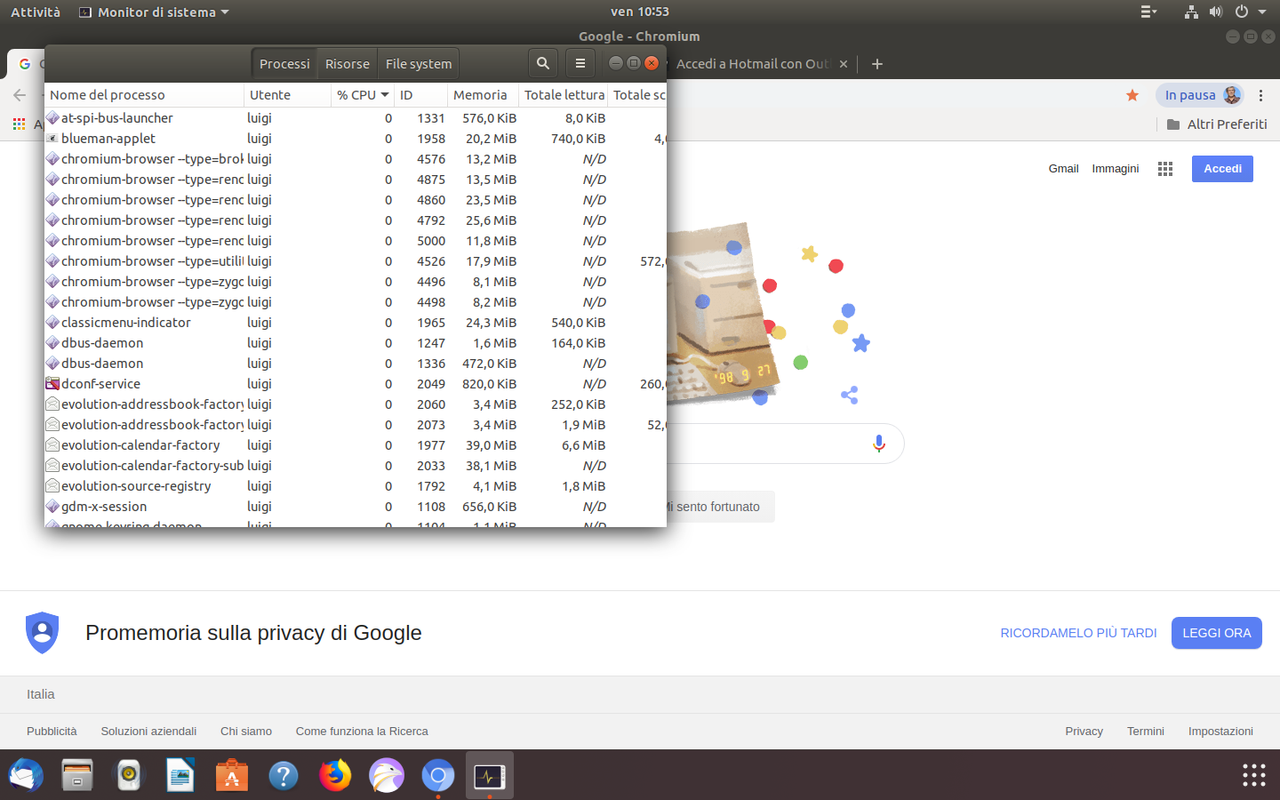
Task: Switch to the Processi tab
Action: click(x=285, y=63)
